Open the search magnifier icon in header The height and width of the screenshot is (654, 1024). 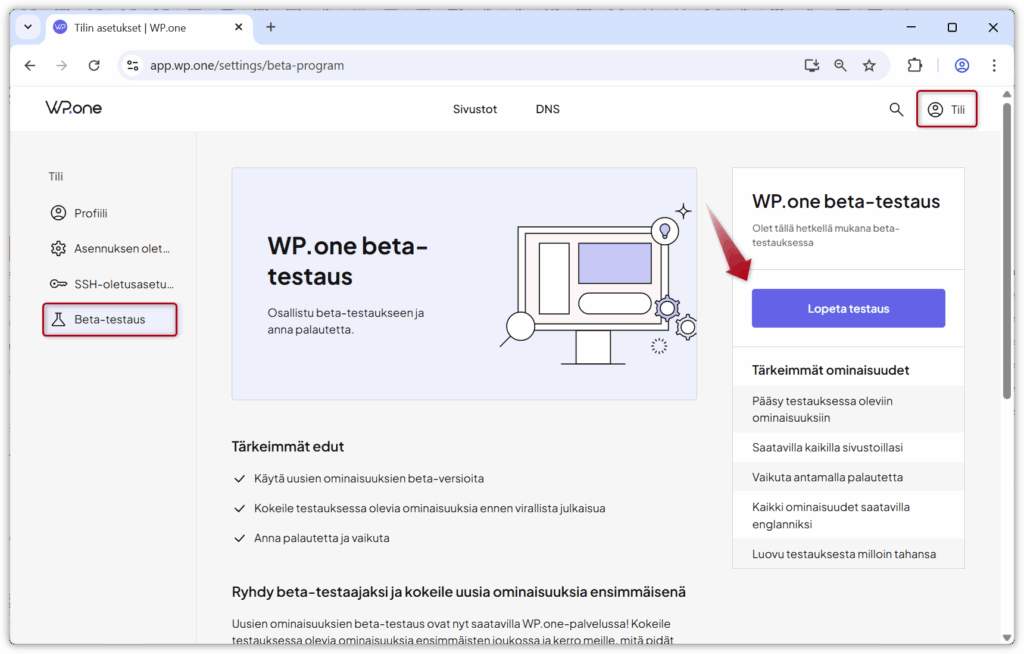click(896, 109)
